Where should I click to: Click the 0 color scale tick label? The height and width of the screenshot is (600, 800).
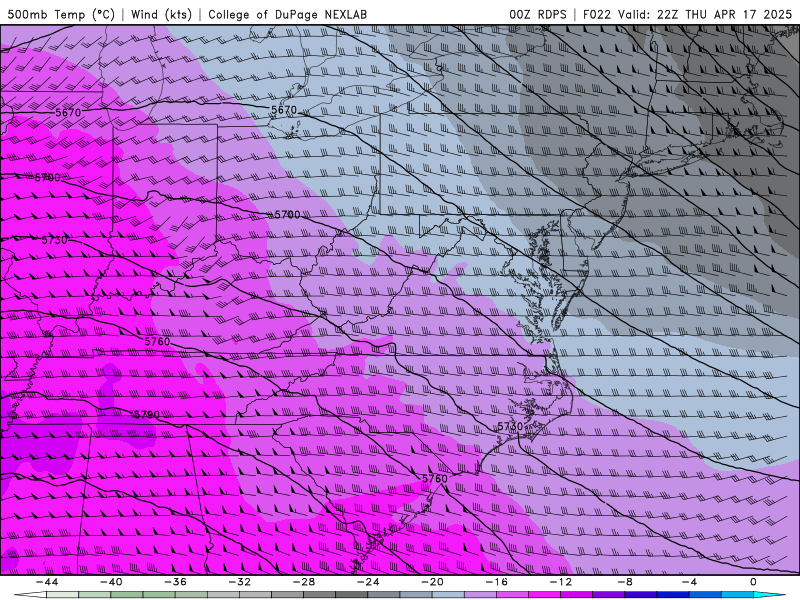click(x=753, y=582)
